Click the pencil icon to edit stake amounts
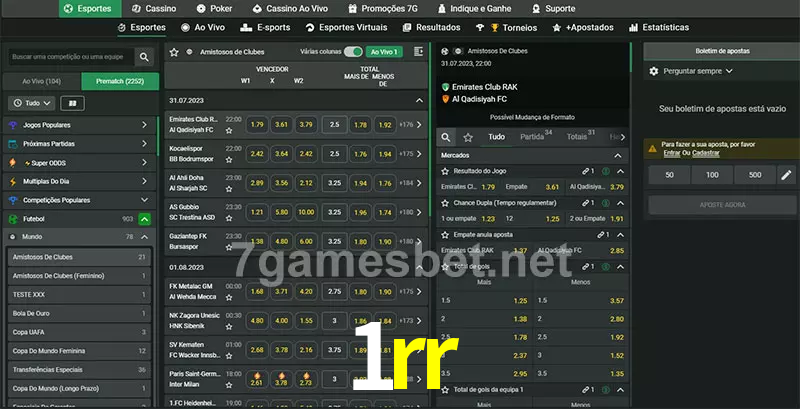 click(x=786, y=175)
